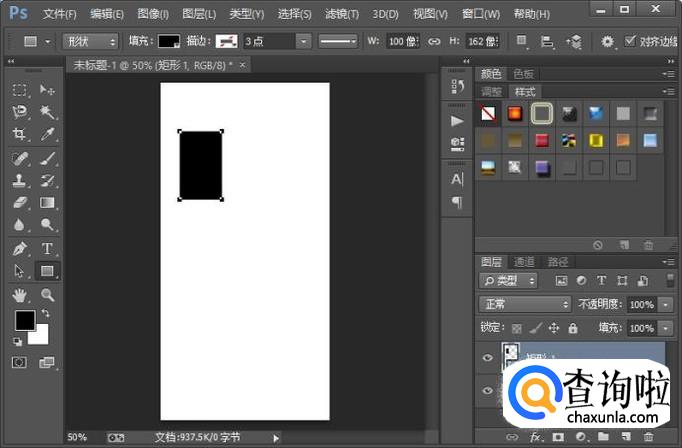This screenshot has height=448, width=682.
Task: Select the Pen tool
Action: tap(19, 249)
